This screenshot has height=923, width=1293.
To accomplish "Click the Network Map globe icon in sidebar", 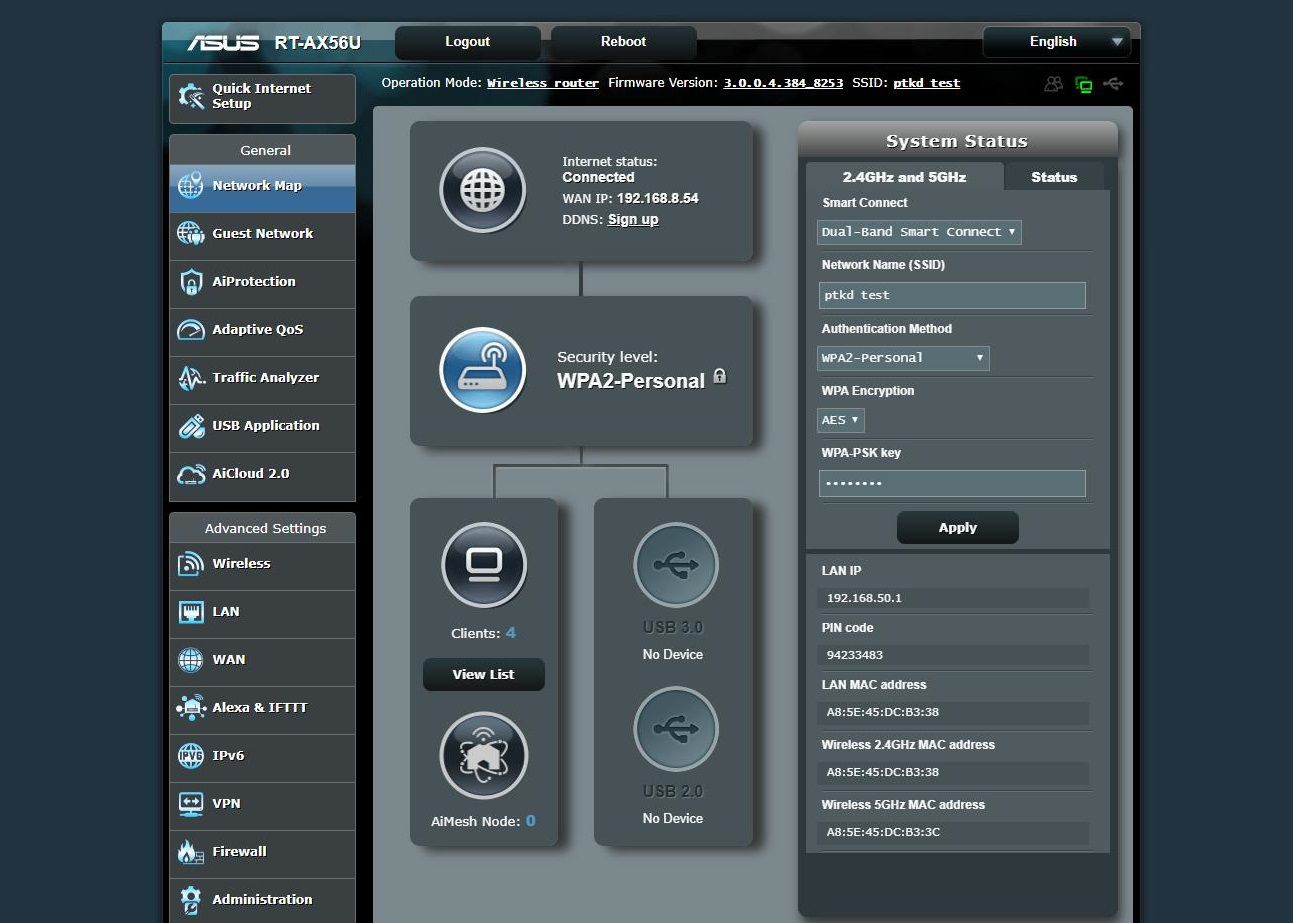I will (x=191, y=186).
